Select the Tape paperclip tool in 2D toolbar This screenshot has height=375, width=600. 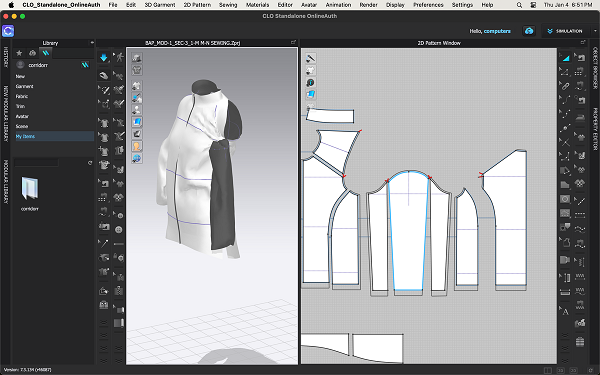click(565, 86)
